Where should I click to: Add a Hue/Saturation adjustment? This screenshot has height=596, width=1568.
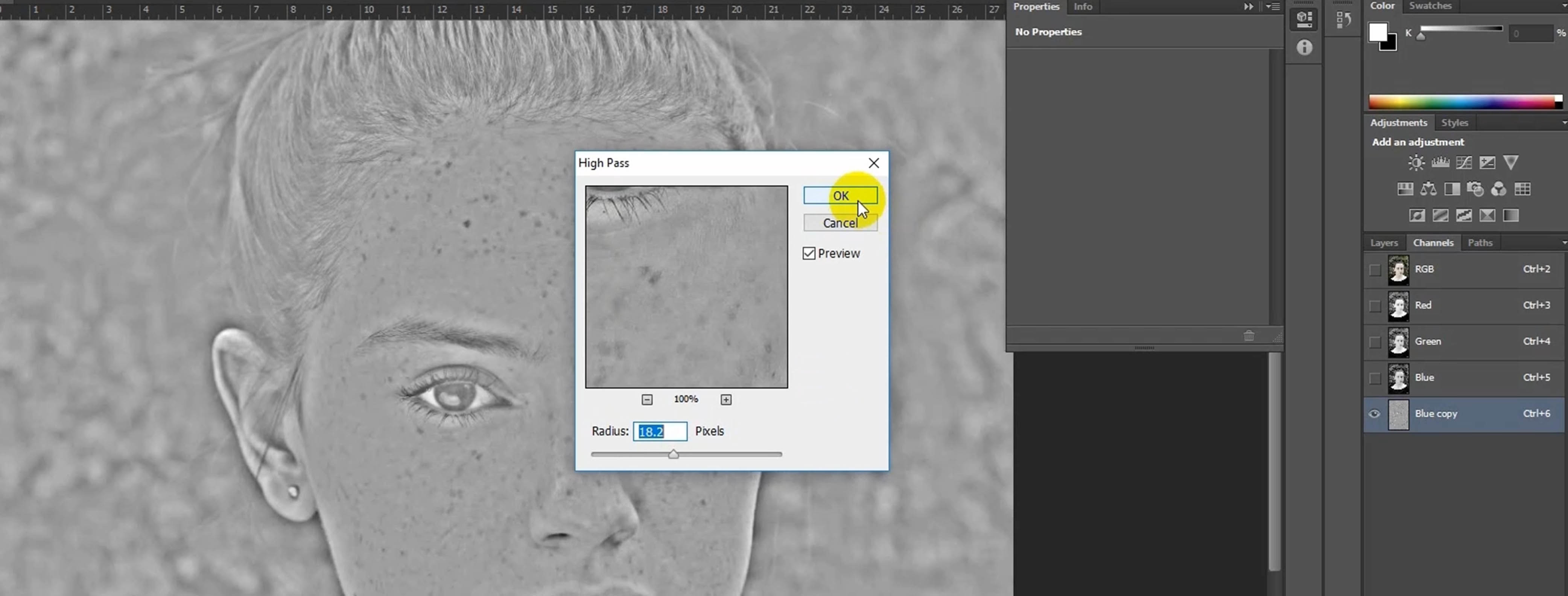tap(1405, 189)
